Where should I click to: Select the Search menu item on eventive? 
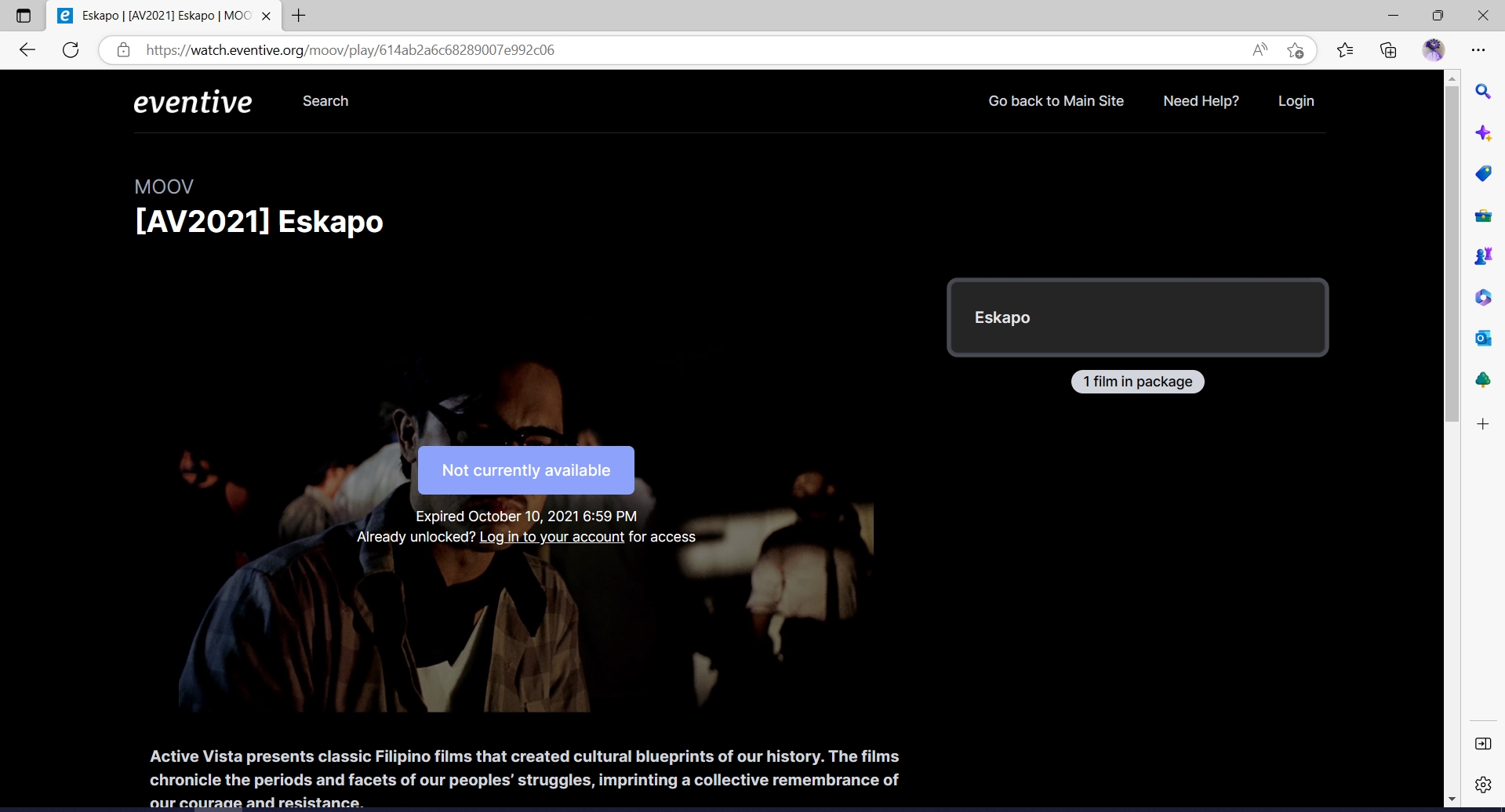[x=325, y=100]
